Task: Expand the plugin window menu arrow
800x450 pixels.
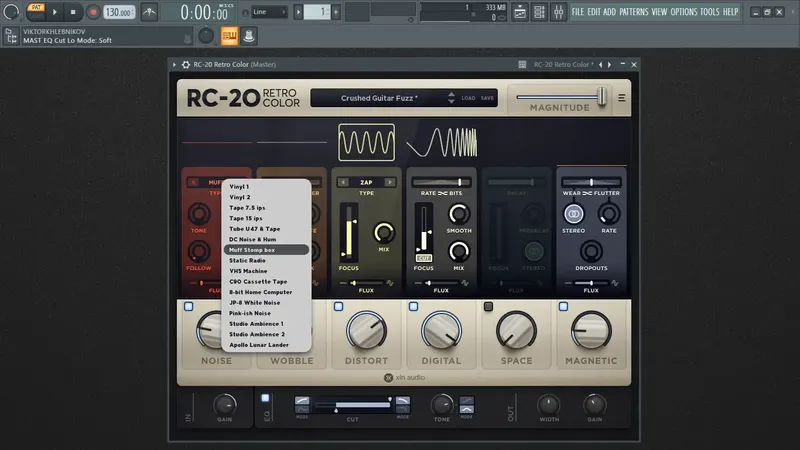Action: coord(174,65)
